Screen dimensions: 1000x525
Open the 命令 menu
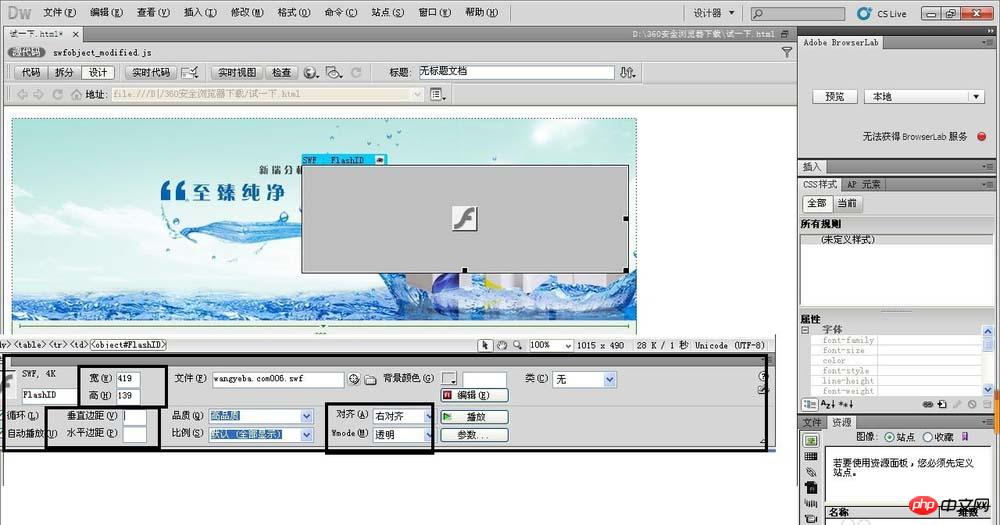point(341,12)
